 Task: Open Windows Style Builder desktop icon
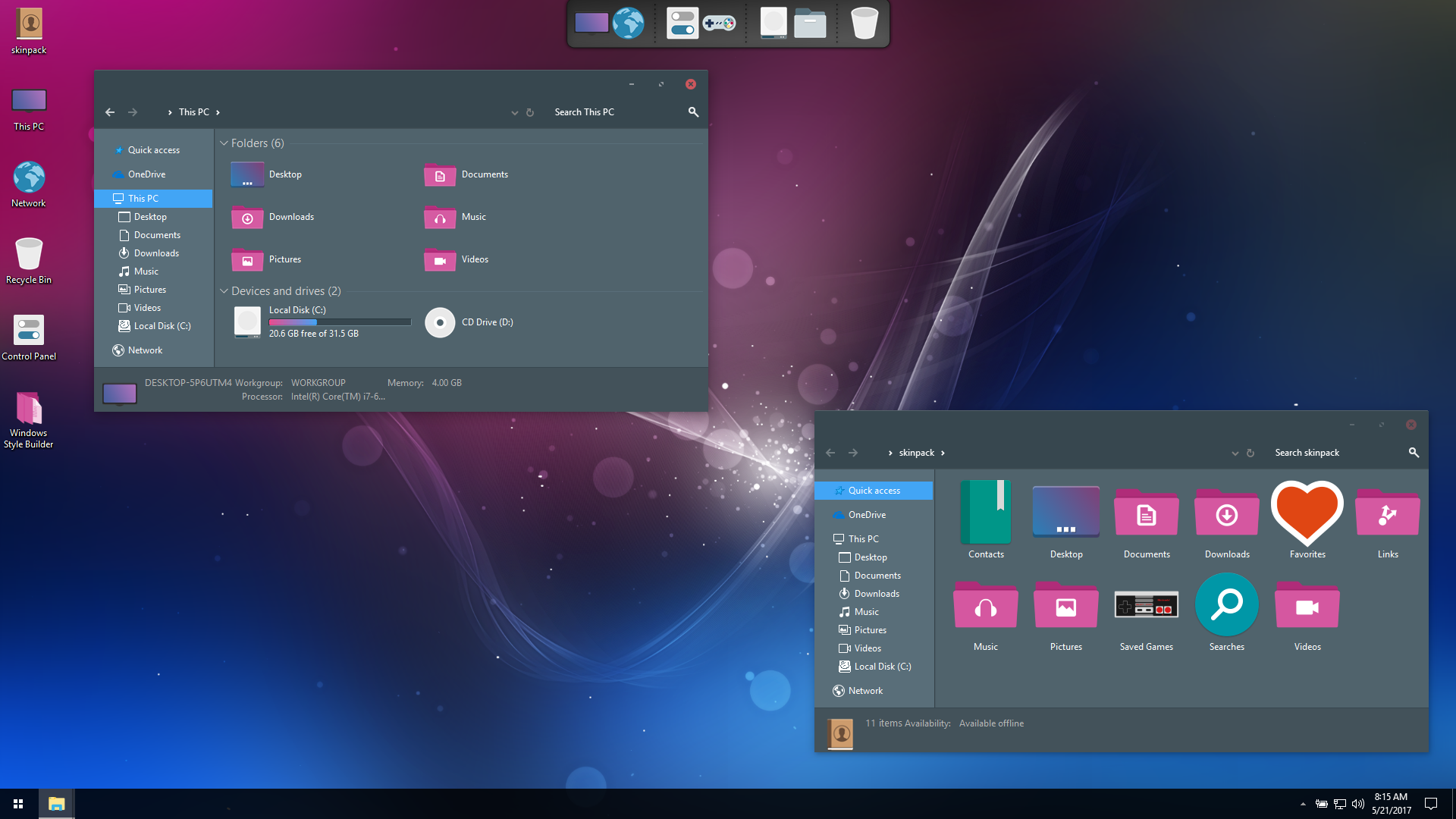[x=29, y=409]
